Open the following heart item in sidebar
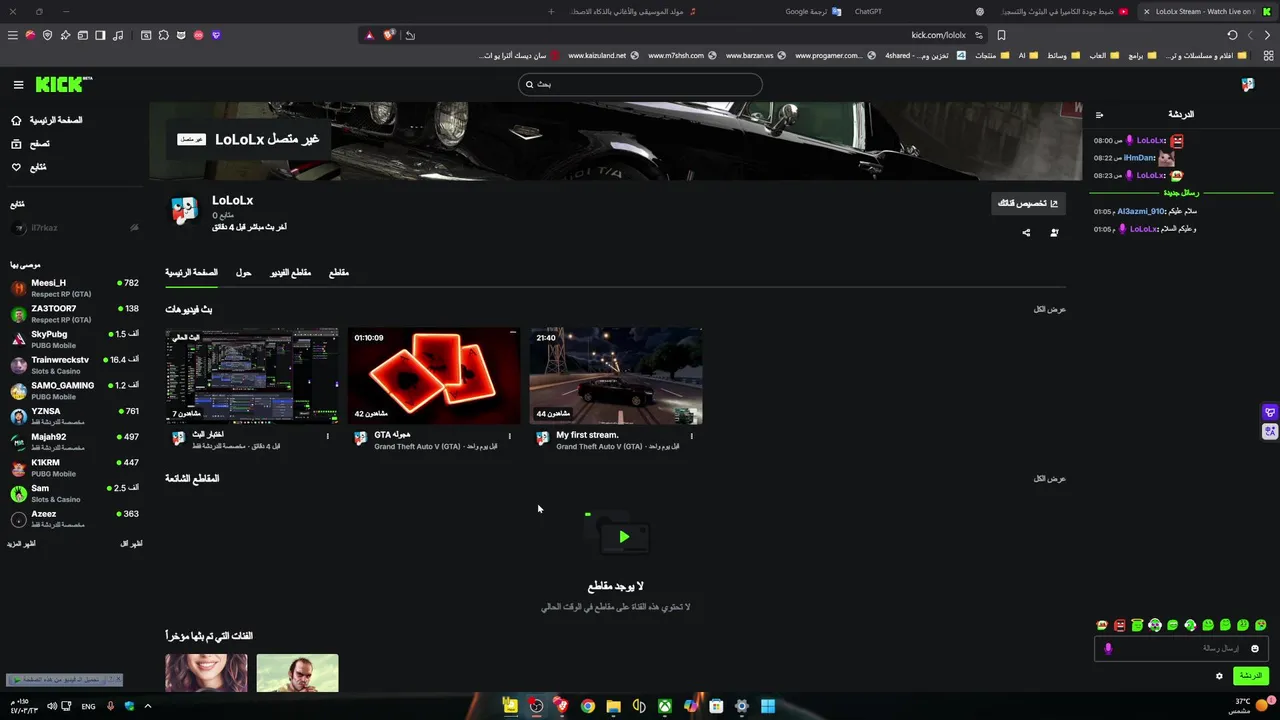Screen dimensions: 1280x720 pyautogui.click(x=29, y=167)
